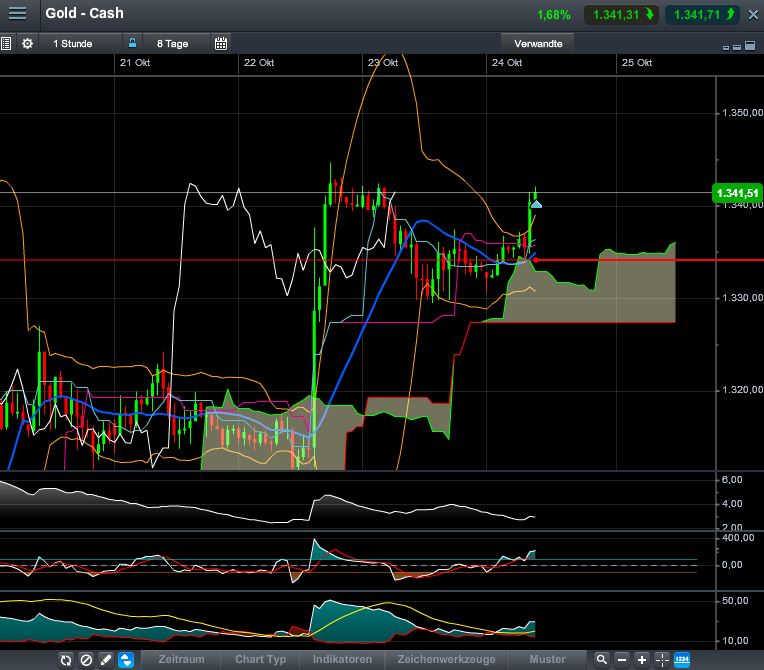
Task: Close the Gold - Cash chart window
Action: (753, 15)
